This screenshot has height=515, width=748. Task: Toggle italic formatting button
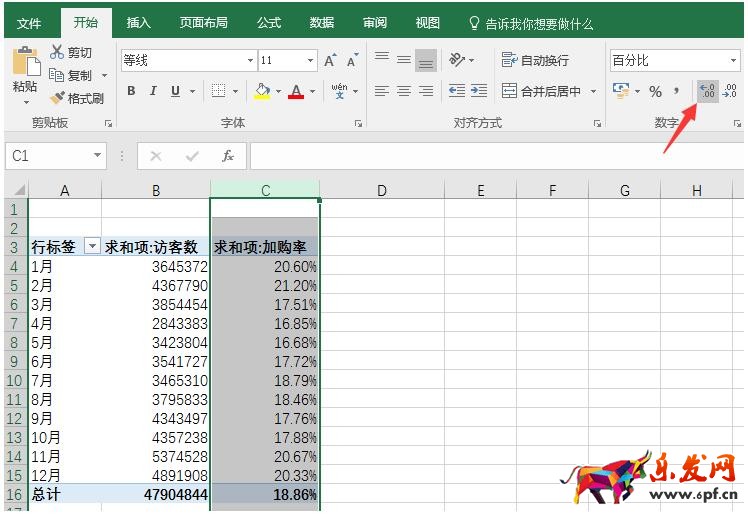pos(153,92)
